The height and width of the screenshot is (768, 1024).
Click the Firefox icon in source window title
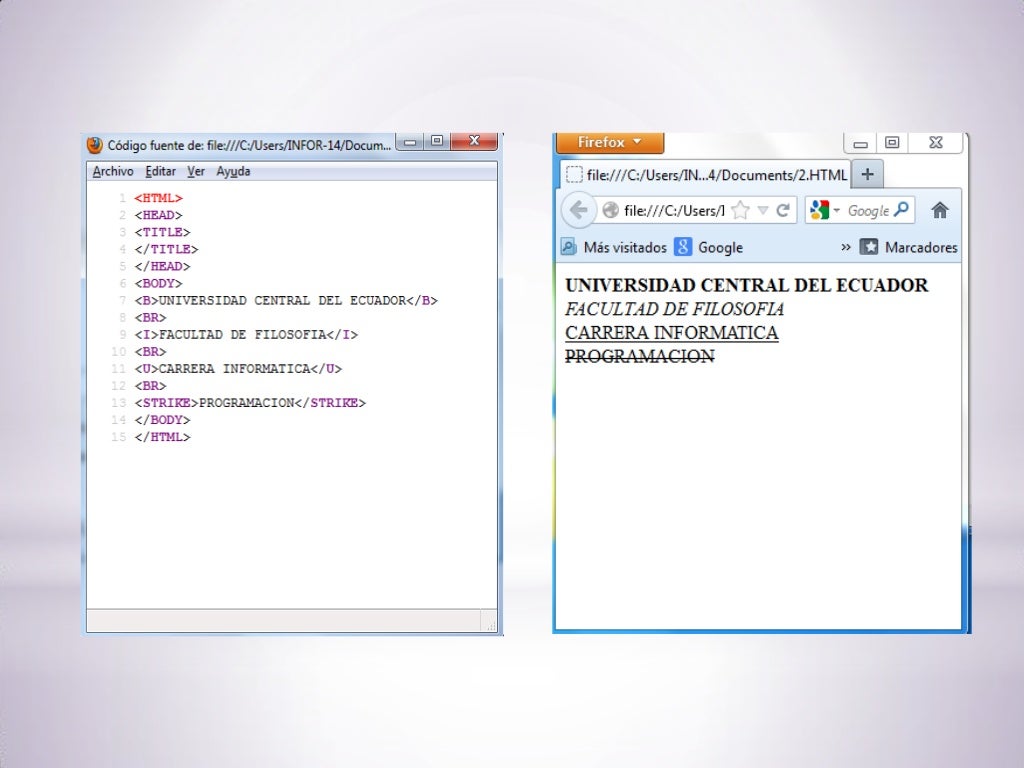pos(95,145)
